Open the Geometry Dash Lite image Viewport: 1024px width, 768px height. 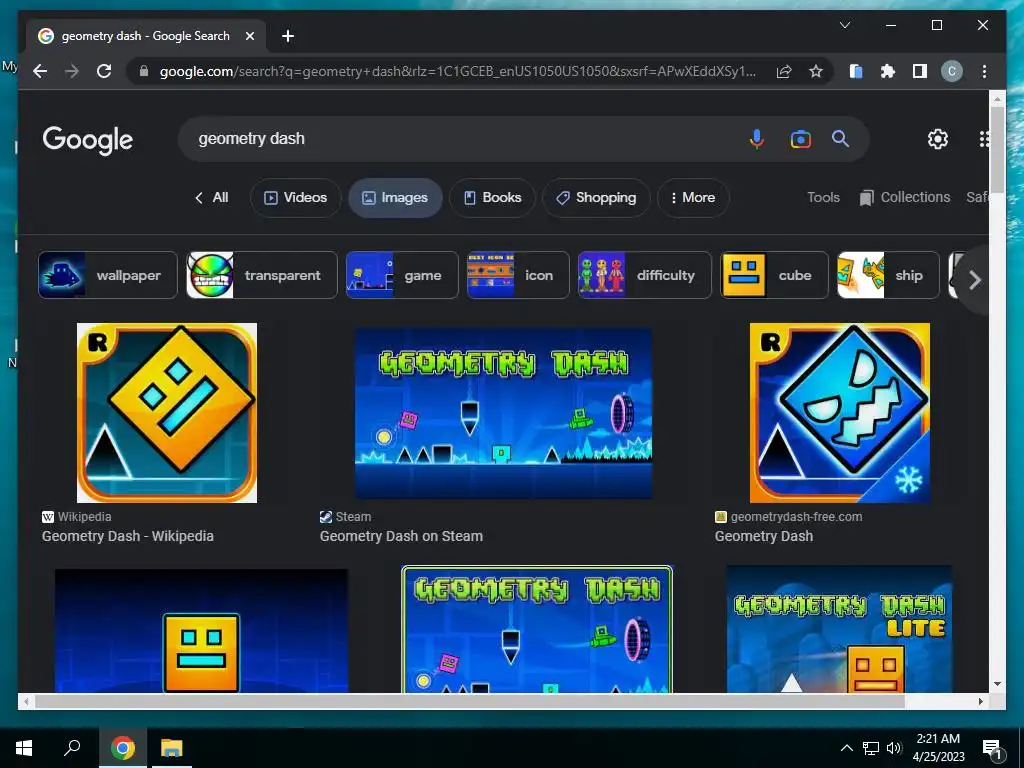[839, 630]
